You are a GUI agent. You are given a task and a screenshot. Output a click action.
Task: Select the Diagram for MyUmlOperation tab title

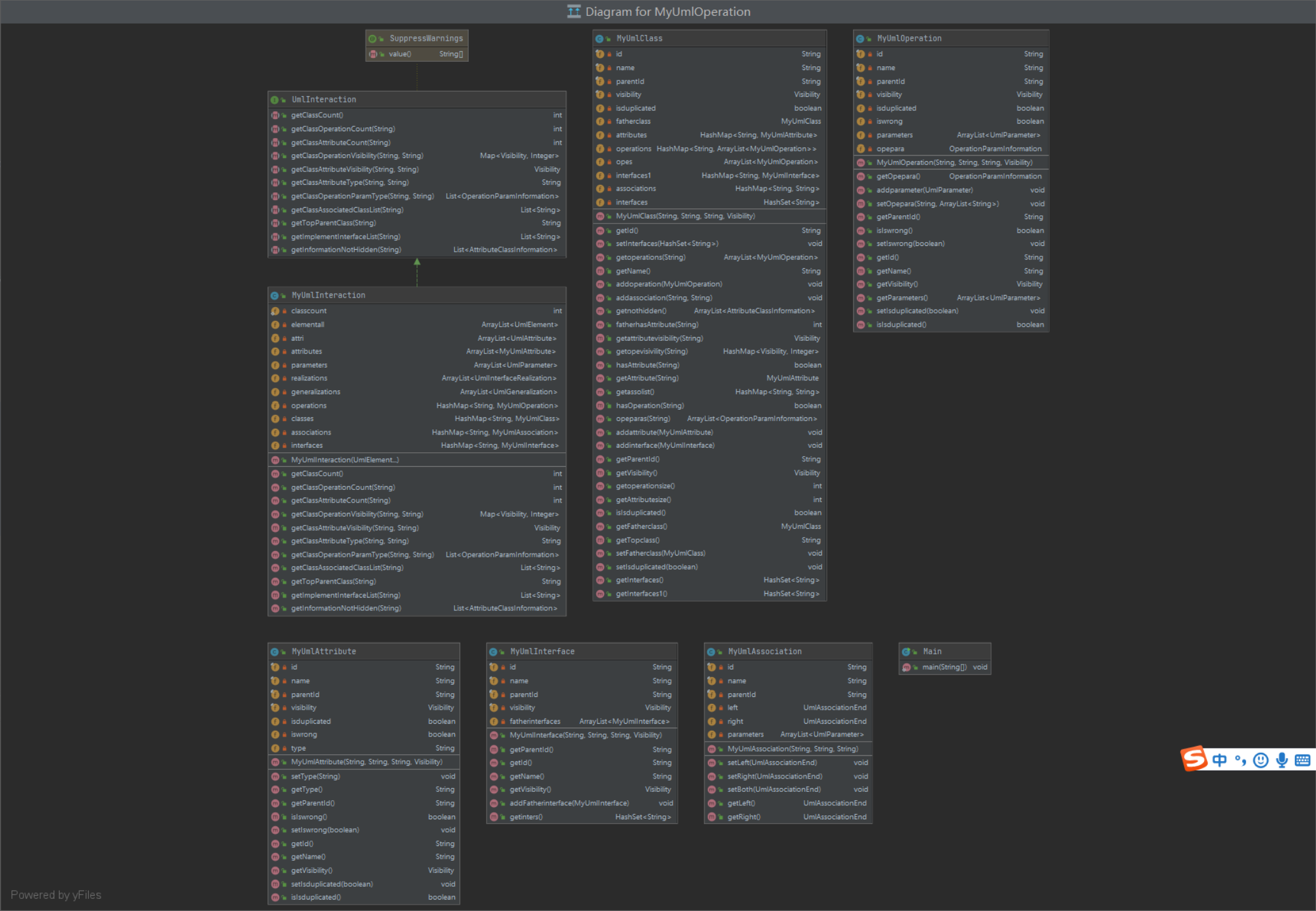668,11
